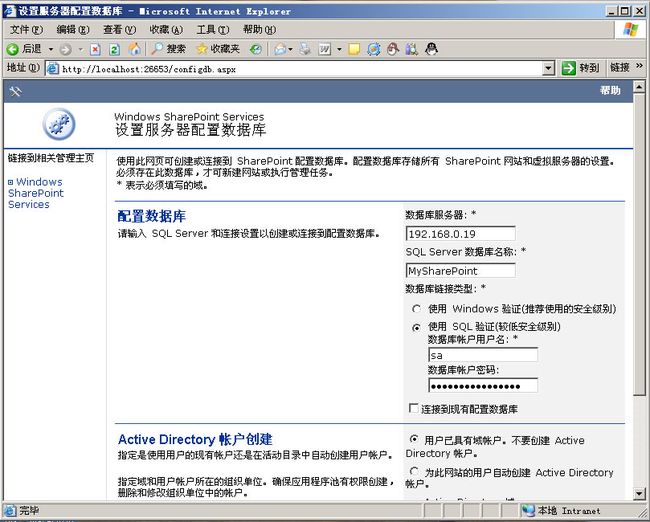650x522 pixels.
Task: Click the vertical scrollbar down arrow
Action: (x=639, y=493)
